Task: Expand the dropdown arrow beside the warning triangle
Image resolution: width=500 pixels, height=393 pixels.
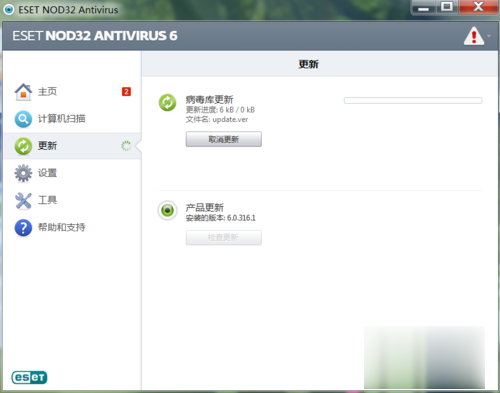Action: coord(489,36)
